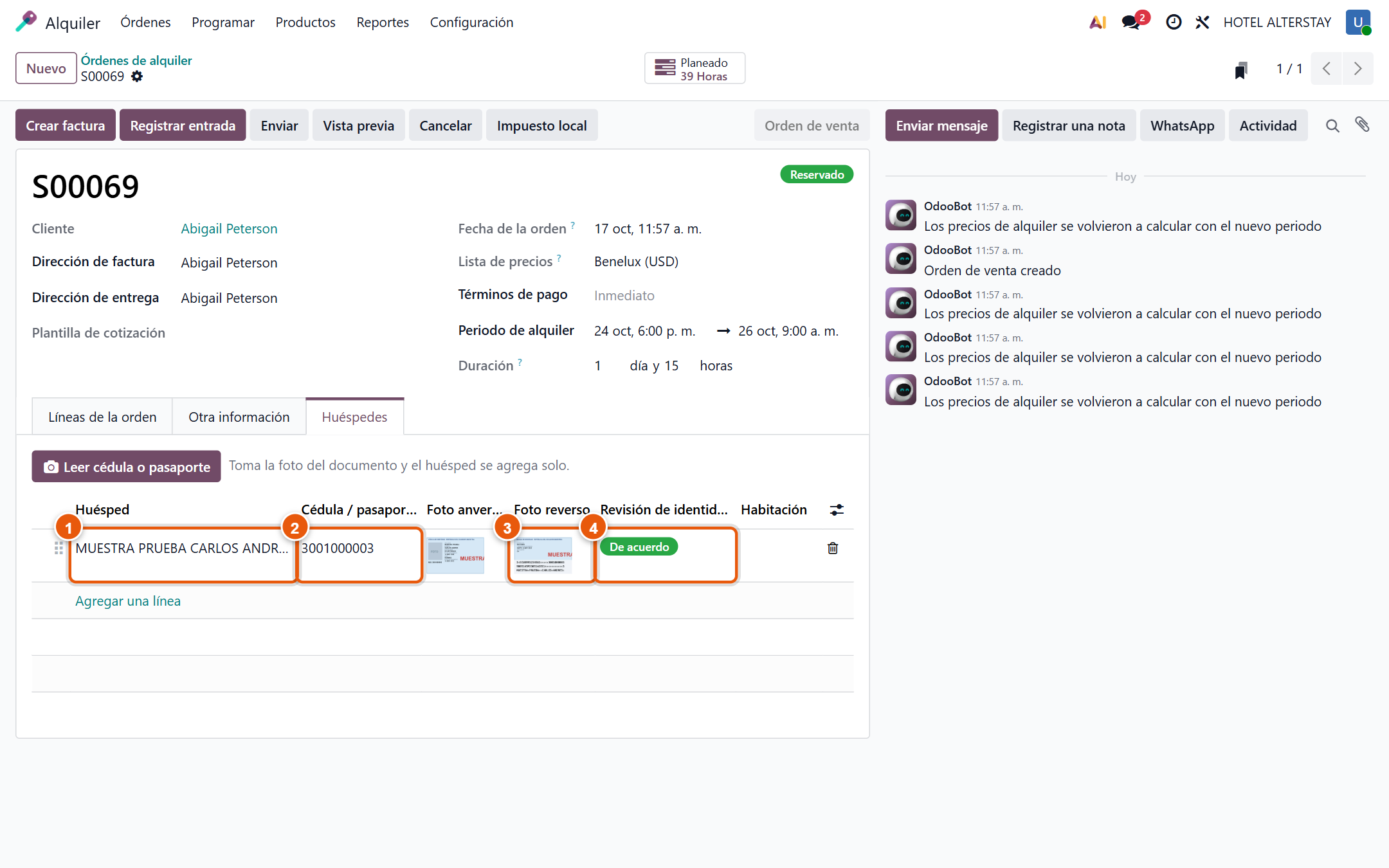Click the Periodo de alquiler start date field
The width and height of the screenshot is (1389, 868).
click(644, 331)
